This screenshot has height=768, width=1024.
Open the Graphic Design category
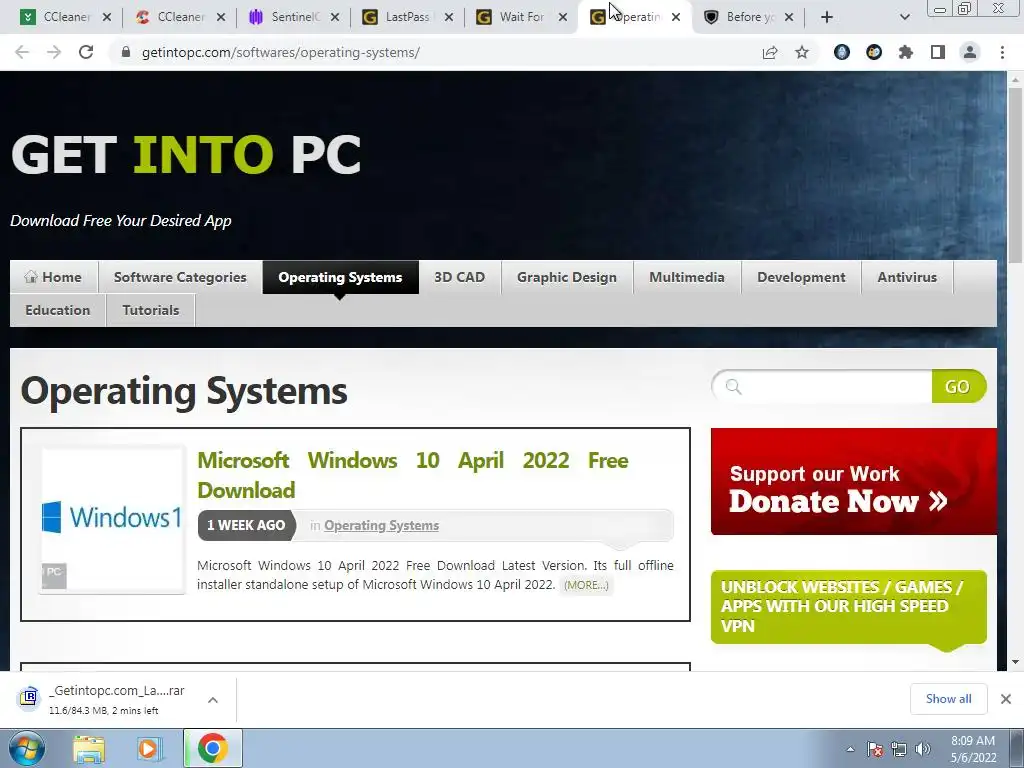567,277
